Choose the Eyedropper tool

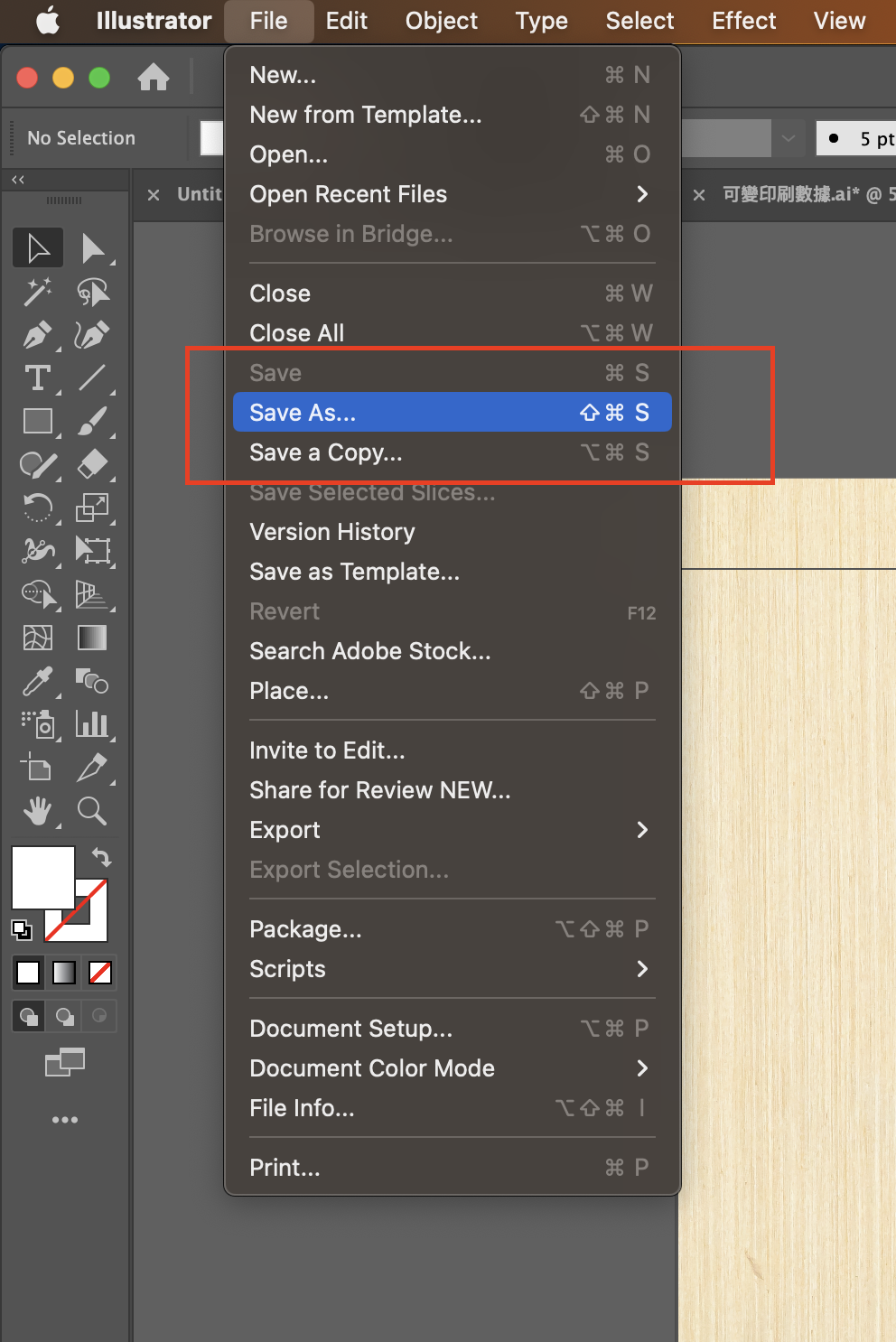(x=38, y=681)
